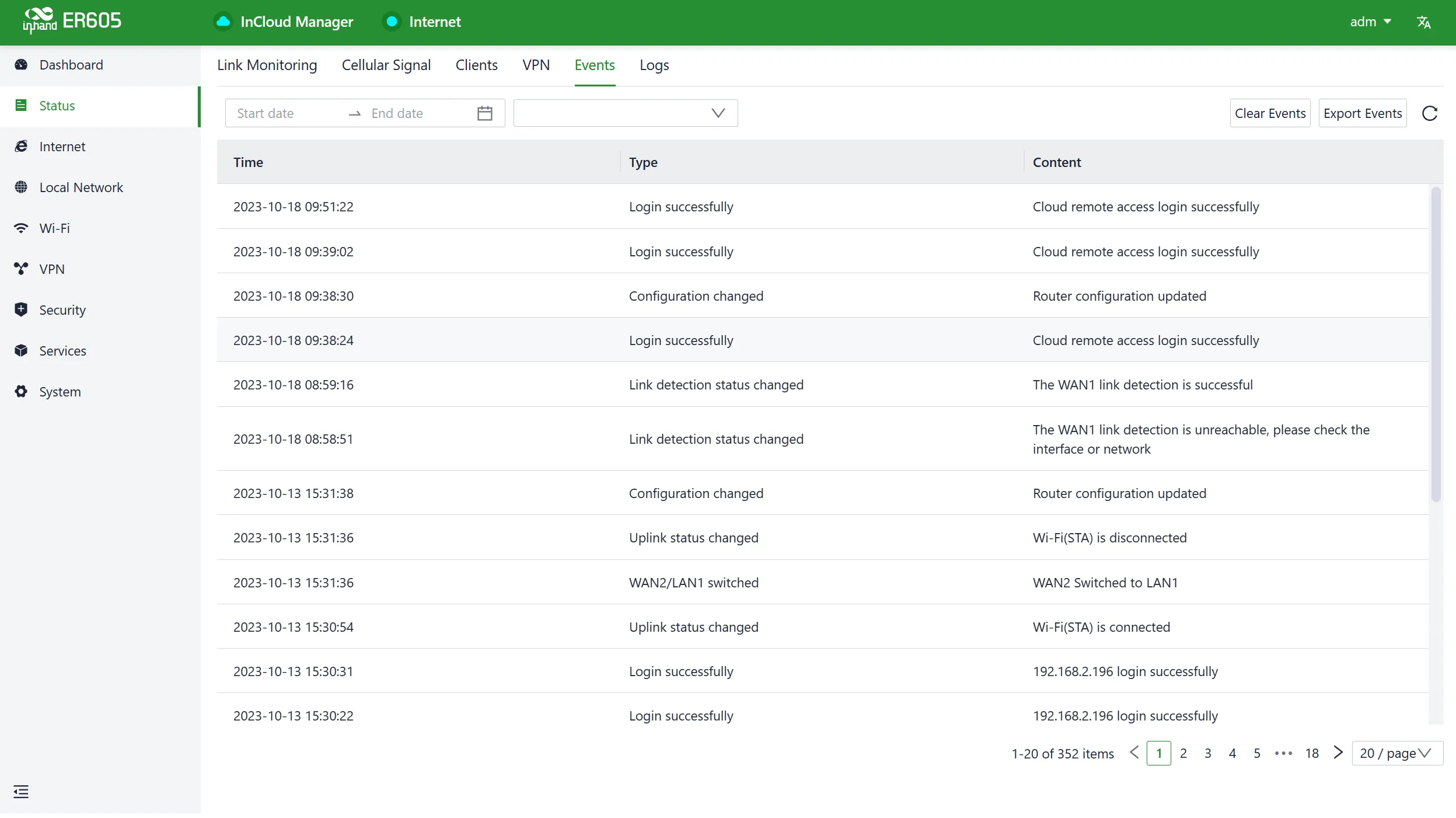Click the VPN icon in sidebar
1456x818 pixels.
pyautogui.click(x=21, y=269)
